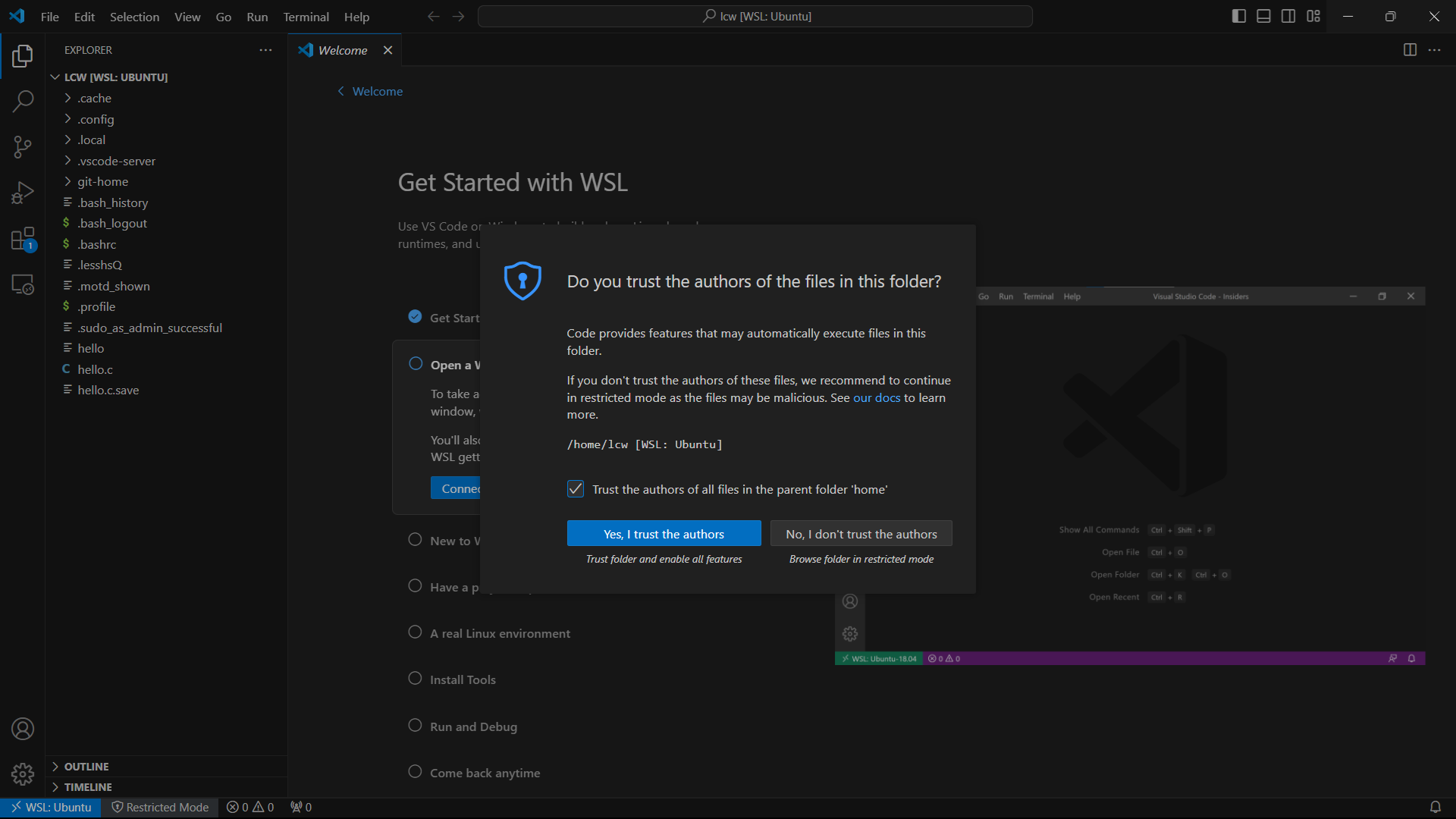Uncheck trust parent folder 'home' checkbox

coord(576,489)
